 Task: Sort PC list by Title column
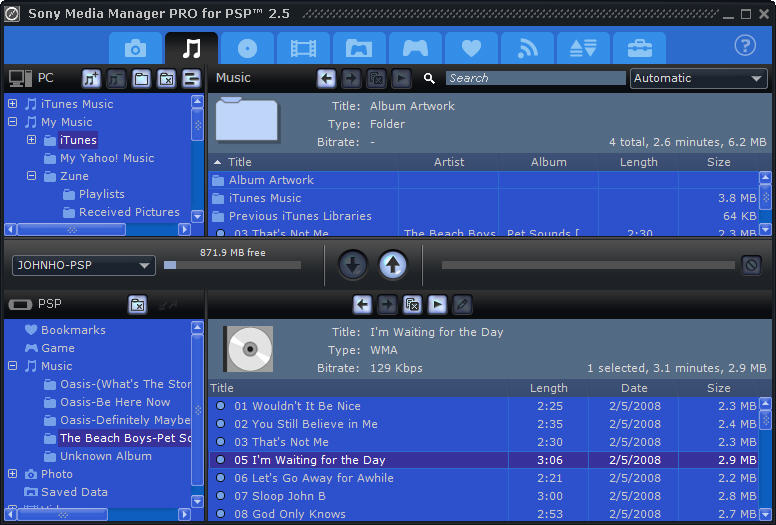pos(303,162)
